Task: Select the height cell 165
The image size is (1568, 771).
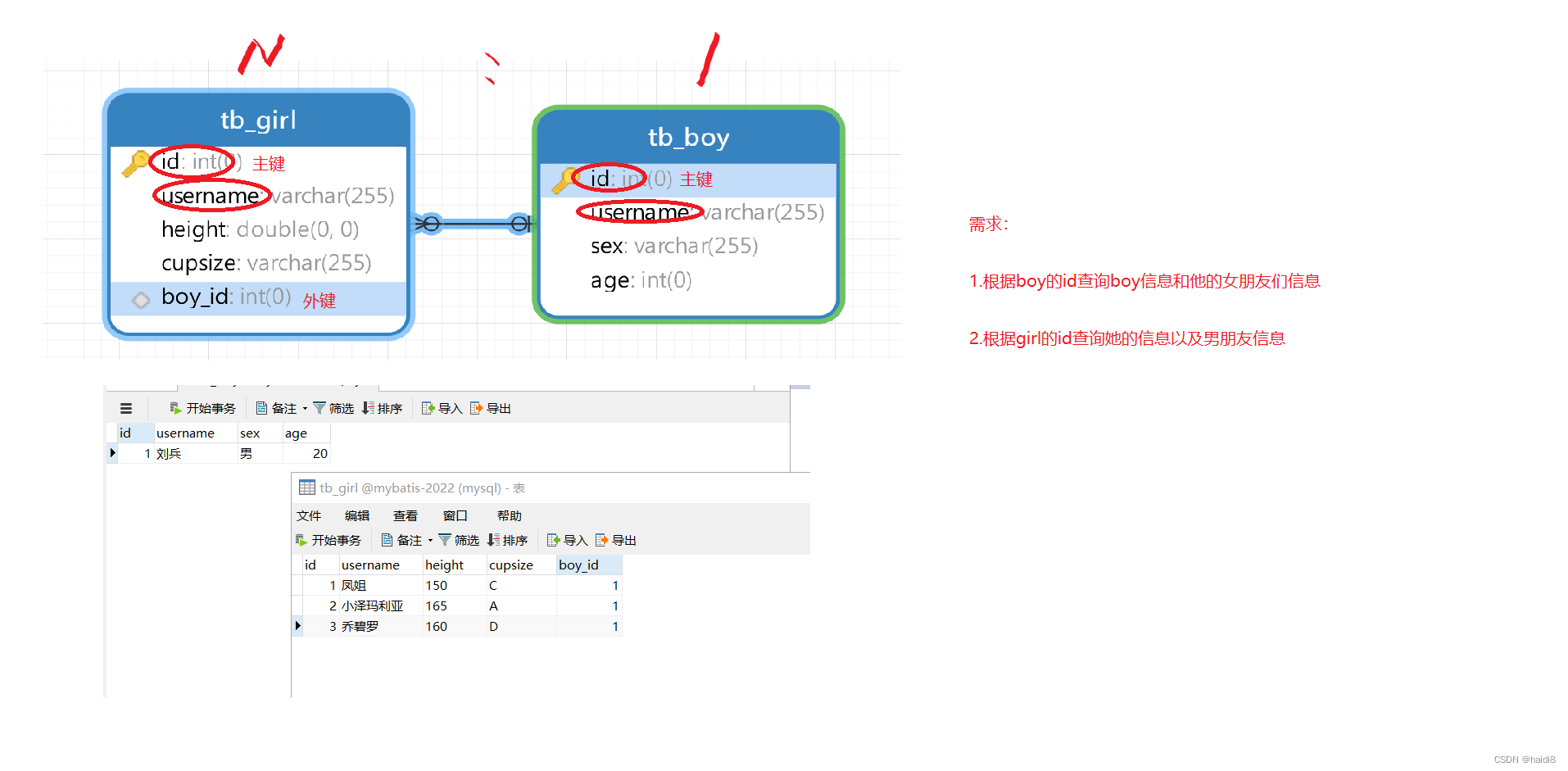Action: (455, 605)
